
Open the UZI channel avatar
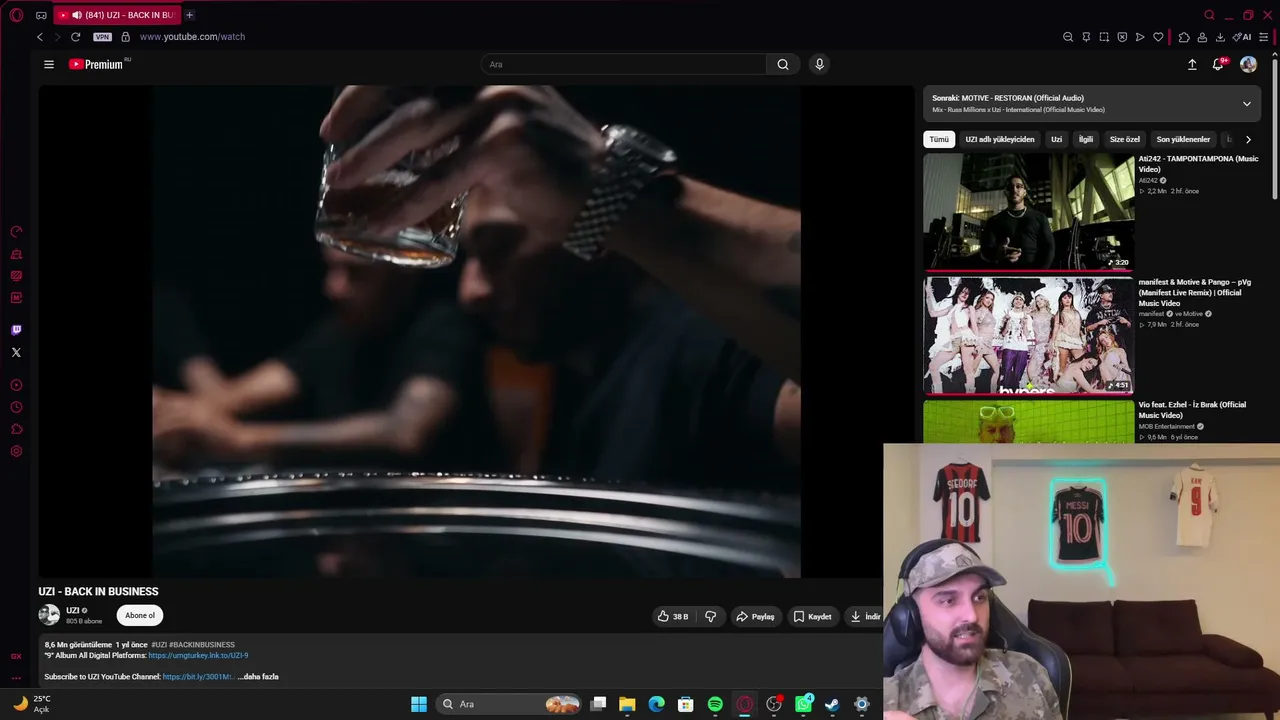click(49, 615)
